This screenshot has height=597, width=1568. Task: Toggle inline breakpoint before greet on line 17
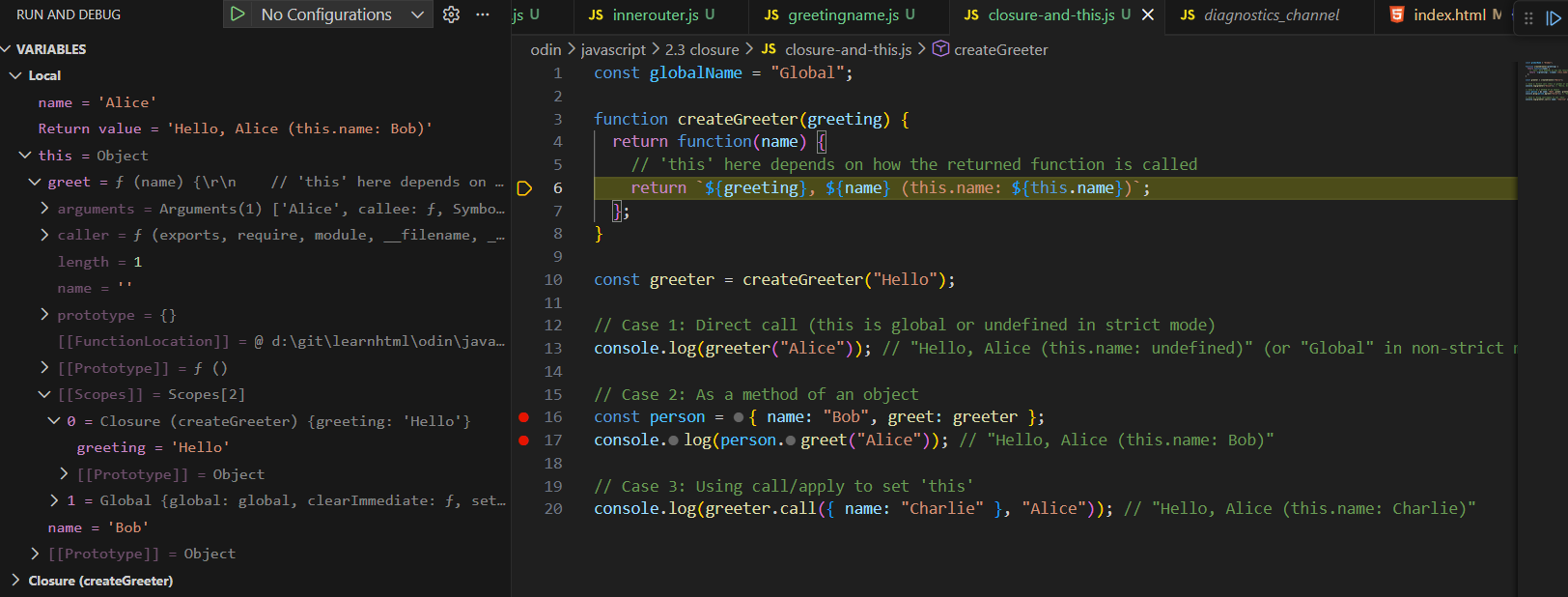pyautogui.click(x=791, y=441)
